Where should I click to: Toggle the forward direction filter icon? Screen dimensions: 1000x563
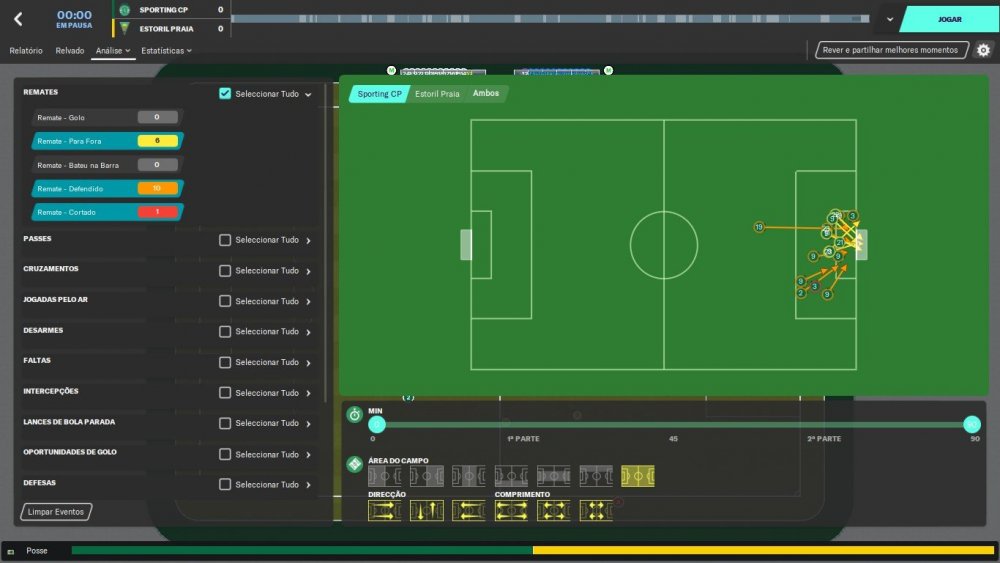[x=385, y=511]
